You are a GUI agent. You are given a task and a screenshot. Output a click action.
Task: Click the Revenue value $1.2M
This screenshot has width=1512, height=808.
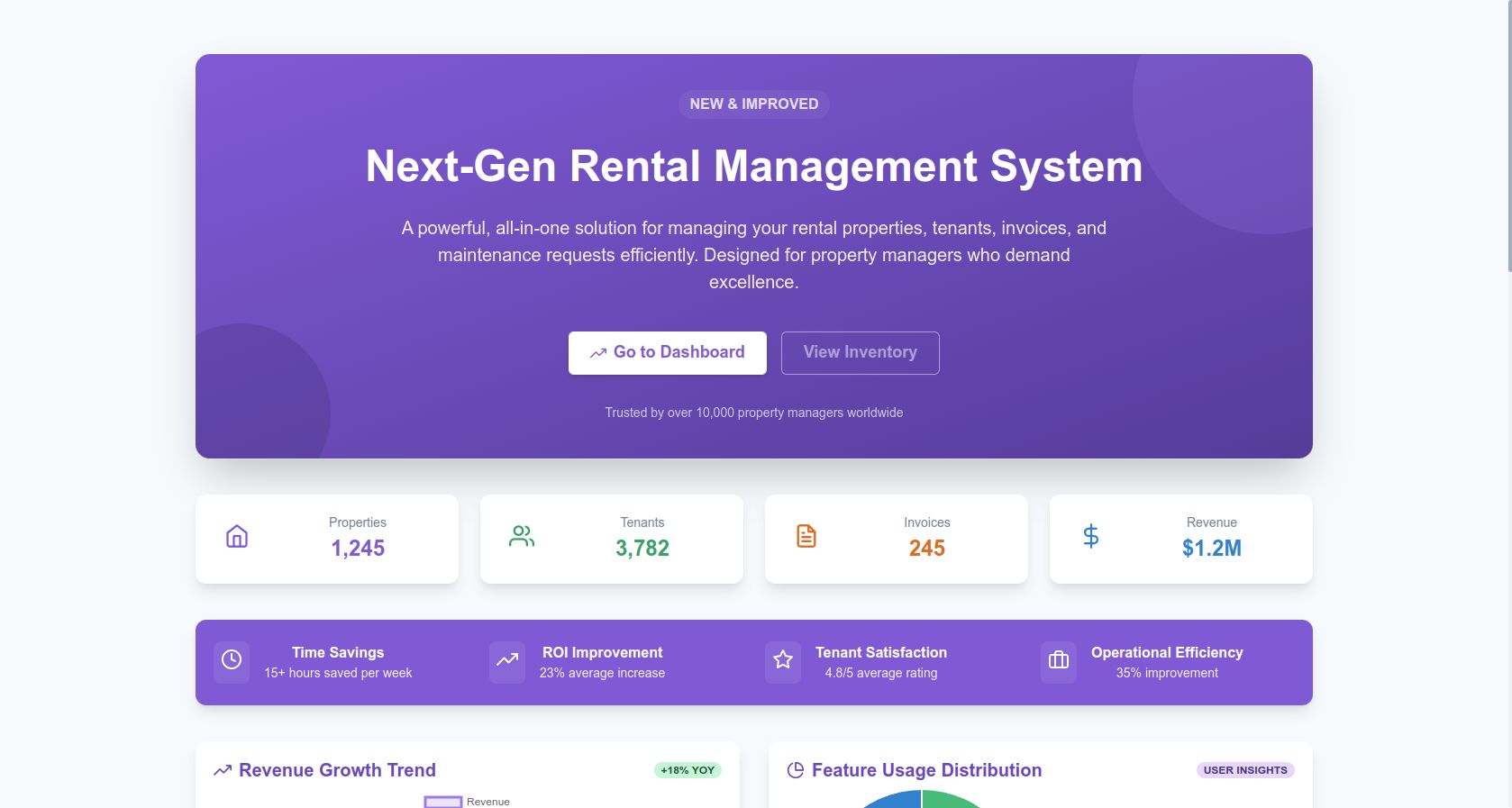click(1212, 549)
